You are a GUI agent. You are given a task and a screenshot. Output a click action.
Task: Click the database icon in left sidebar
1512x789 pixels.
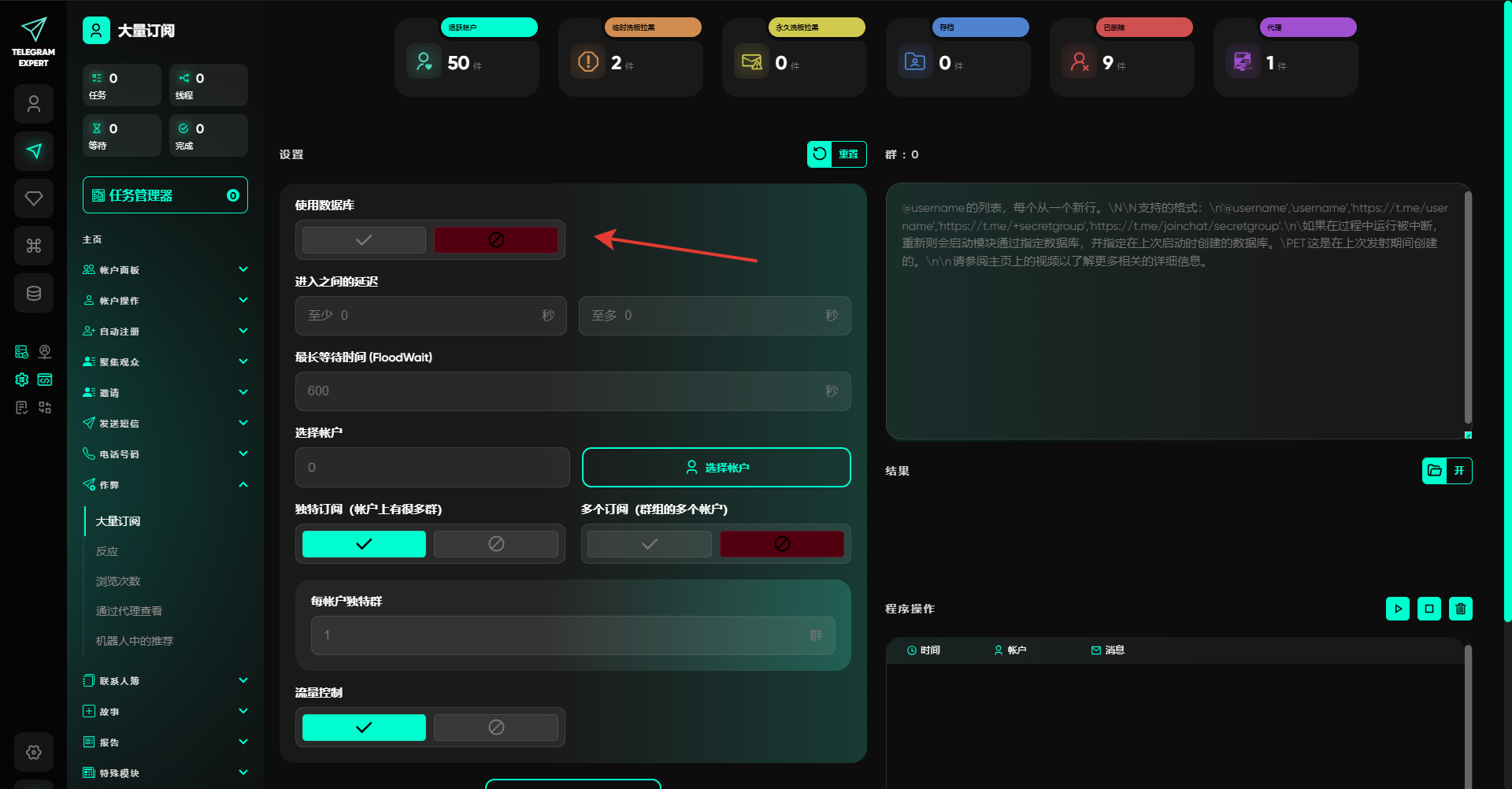[x=34, y=293]
